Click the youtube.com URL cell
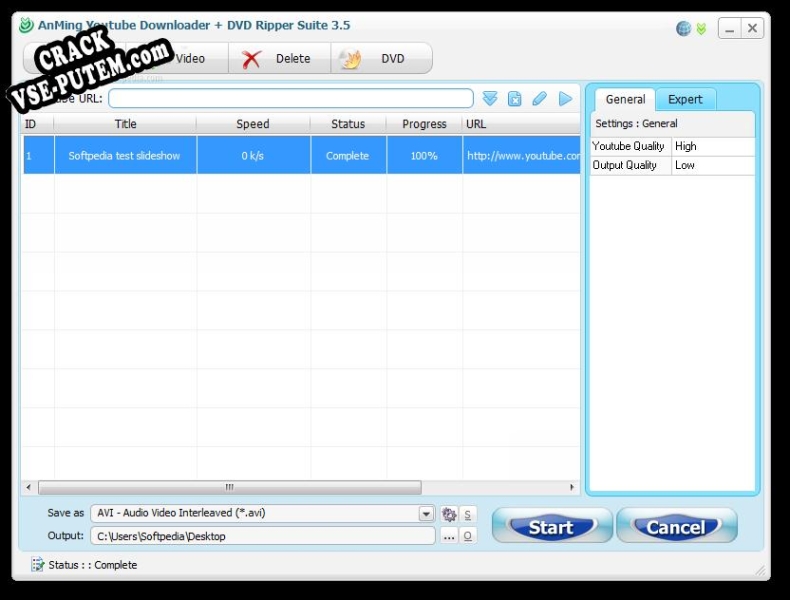790x600 pixels. tap(521, 156)
